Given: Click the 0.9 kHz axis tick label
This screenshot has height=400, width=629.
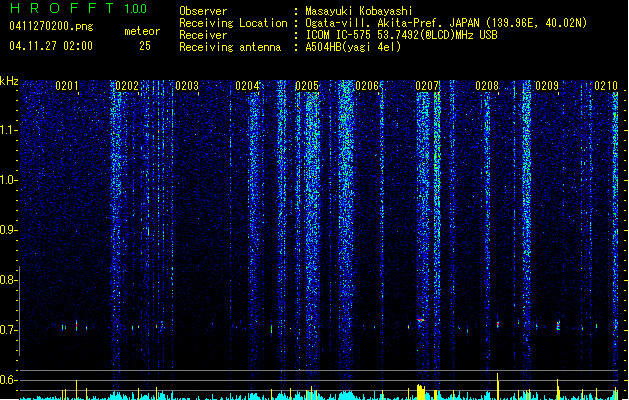Looking at the screenshot, I should point(8,230).
